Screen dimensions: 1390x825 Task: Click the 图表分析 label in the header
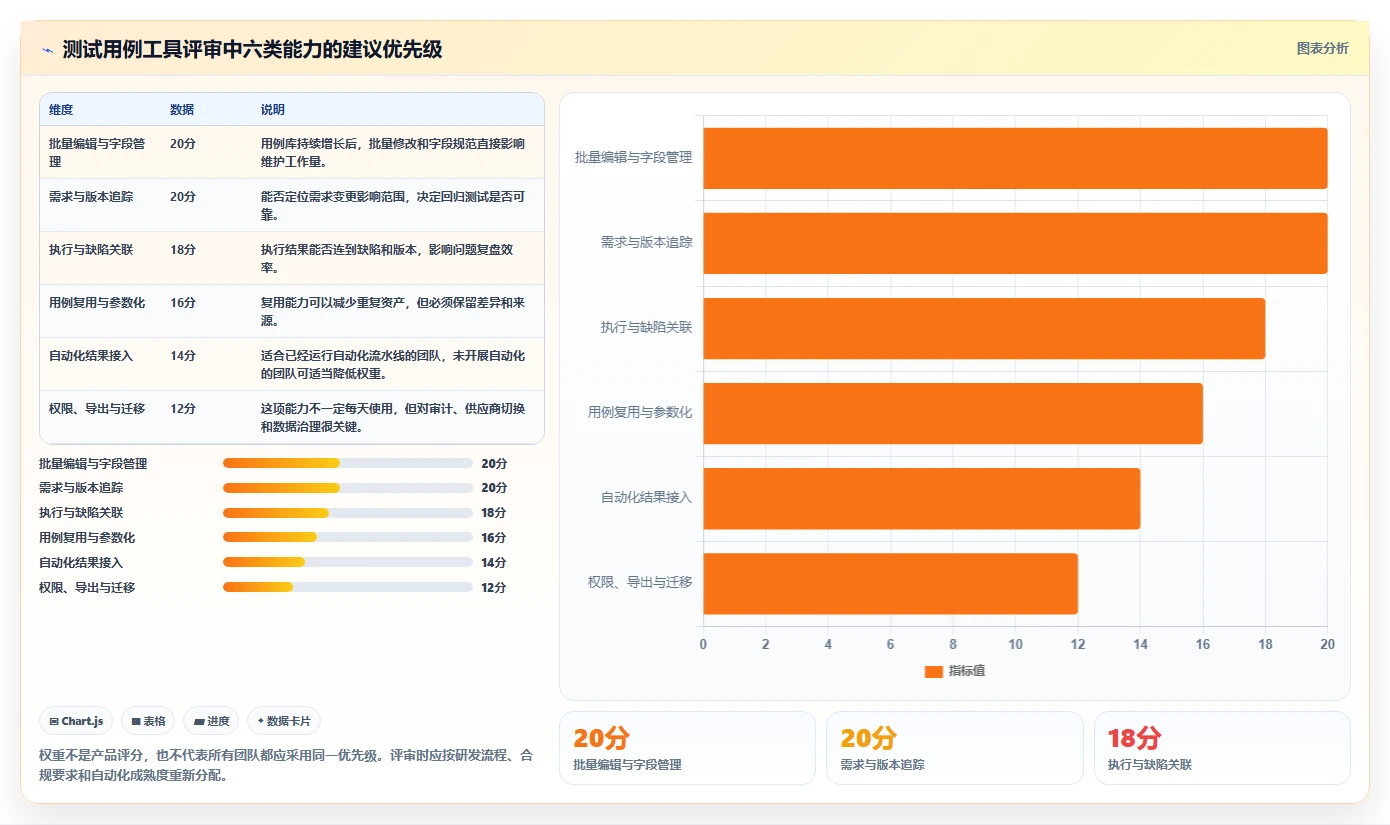point(1322,48)
